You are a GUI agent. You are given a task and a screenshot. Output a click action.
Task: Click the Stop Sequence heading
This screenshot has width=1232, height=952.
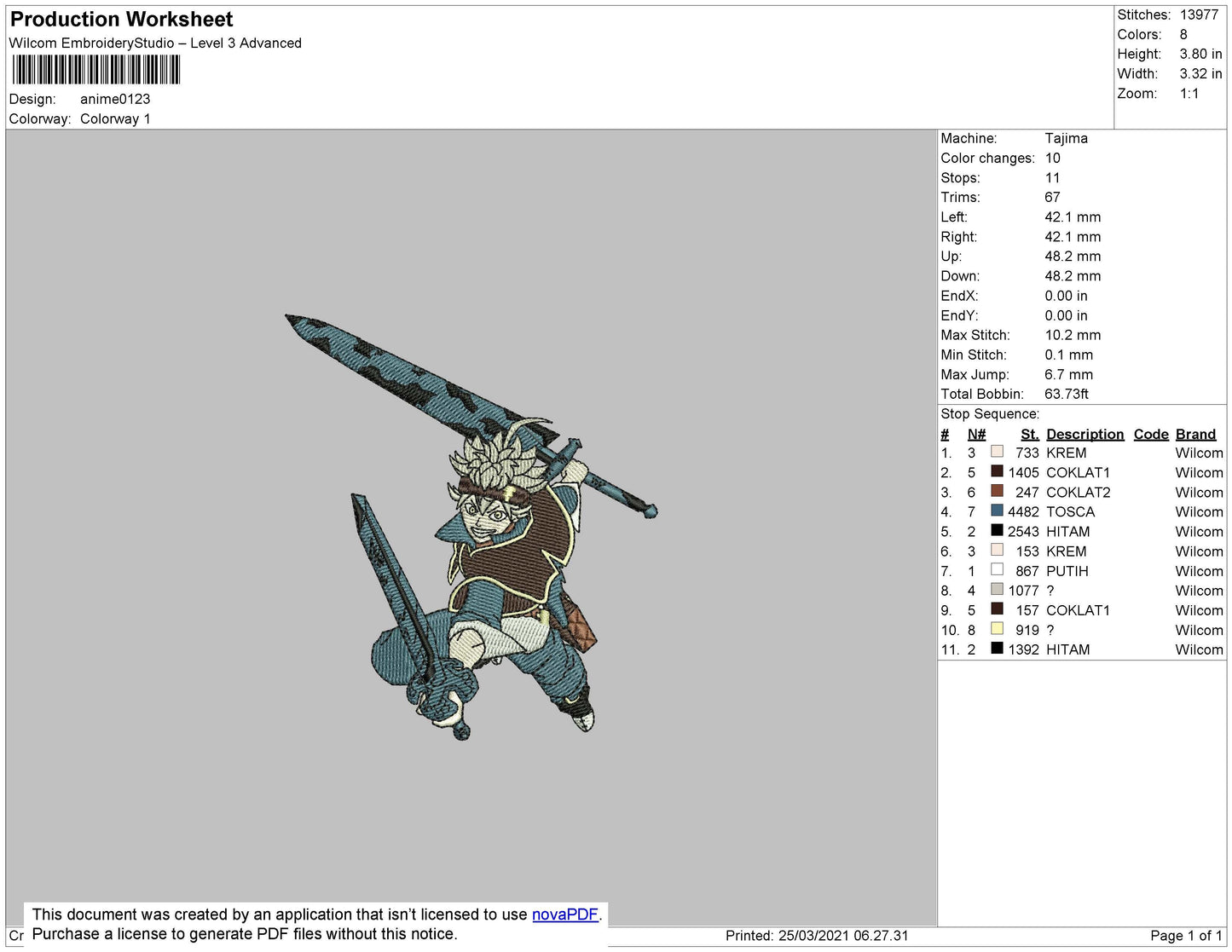point(990,413)
